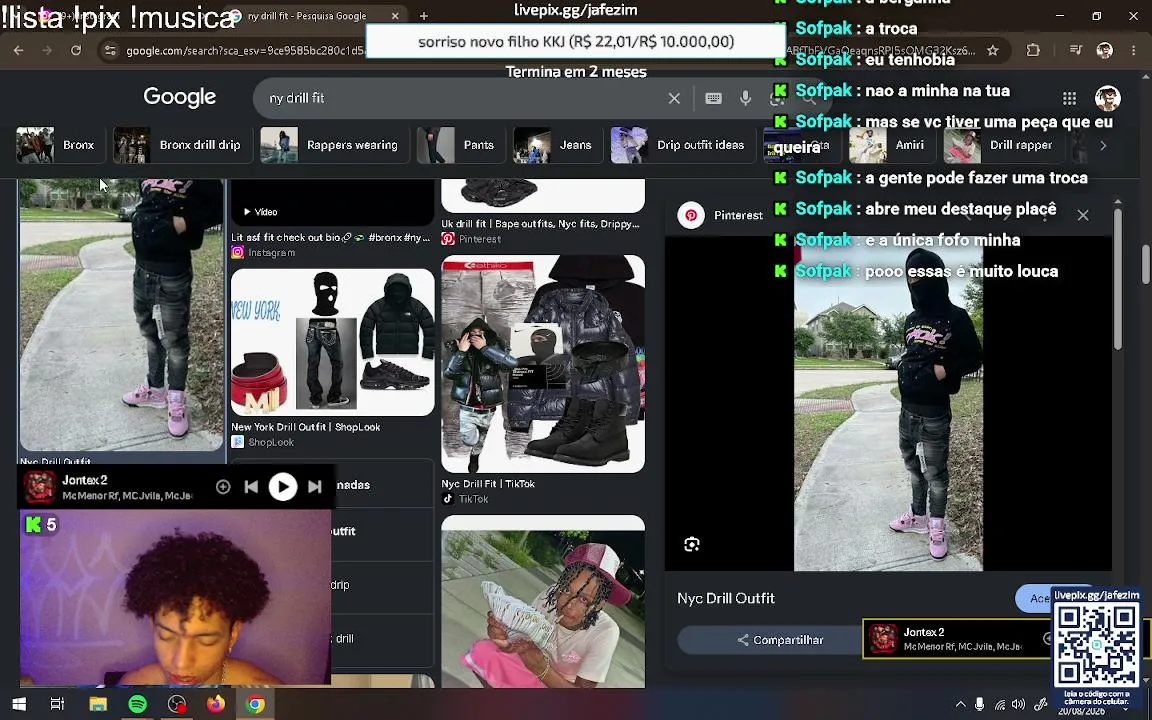Open Google account profile picture
This screenshot has height=720, width=1152.
[1108, 98]
